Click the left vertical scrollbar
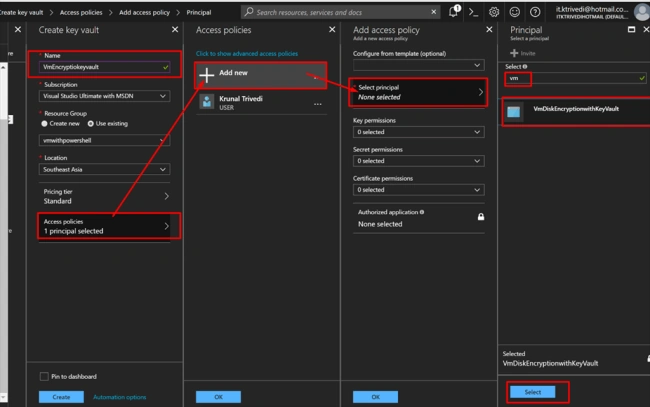This screenshot has height=407, width=650. [3, 232]
